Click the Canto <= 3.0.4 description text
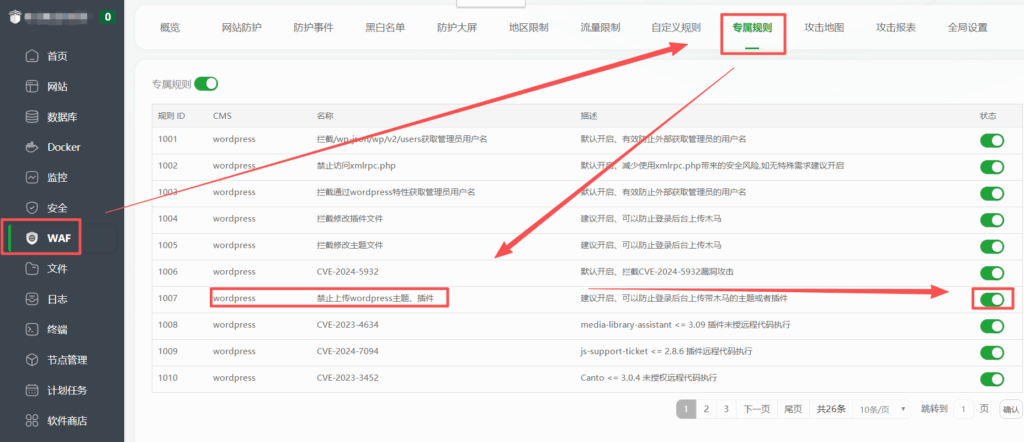 [x=648, y=378]
